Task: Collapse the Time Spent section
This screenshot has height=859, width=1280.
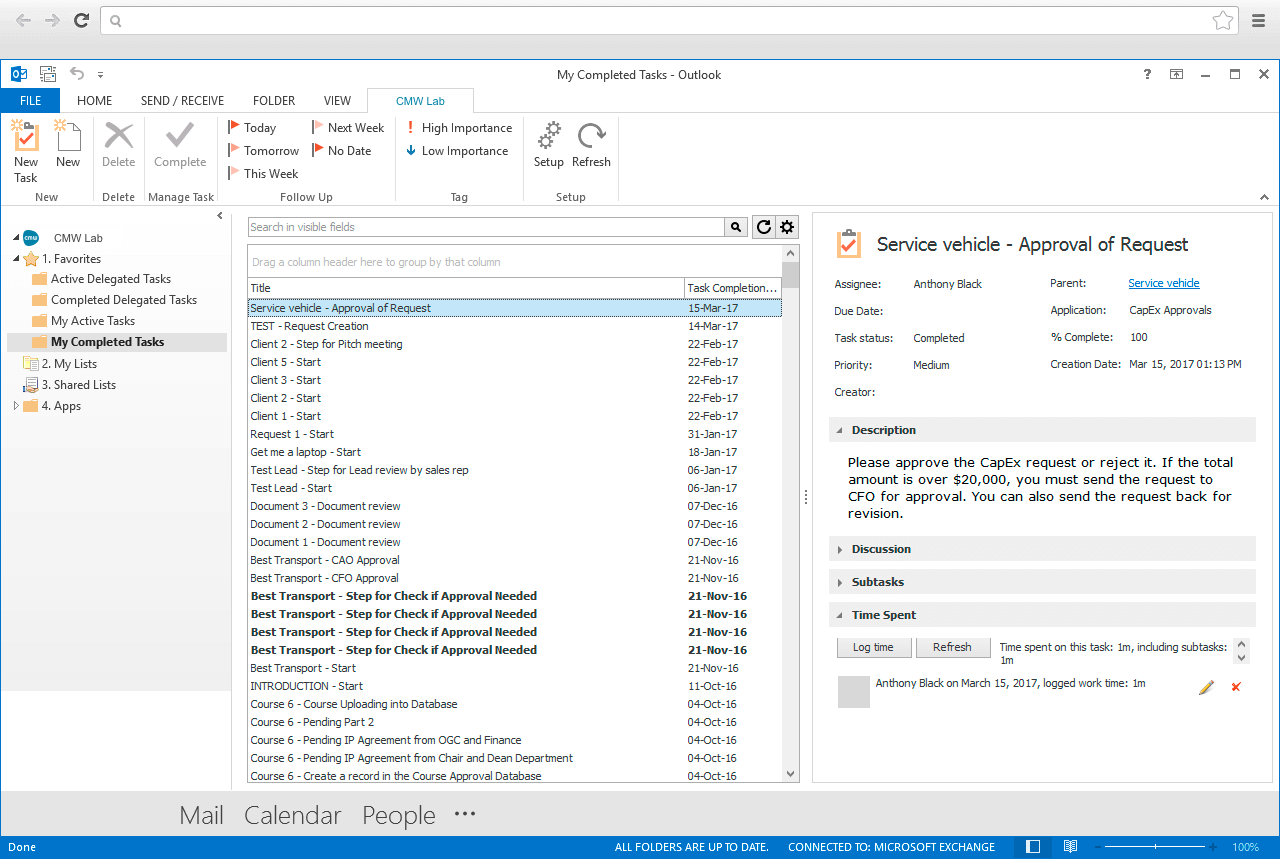Action: click(839, 615)
